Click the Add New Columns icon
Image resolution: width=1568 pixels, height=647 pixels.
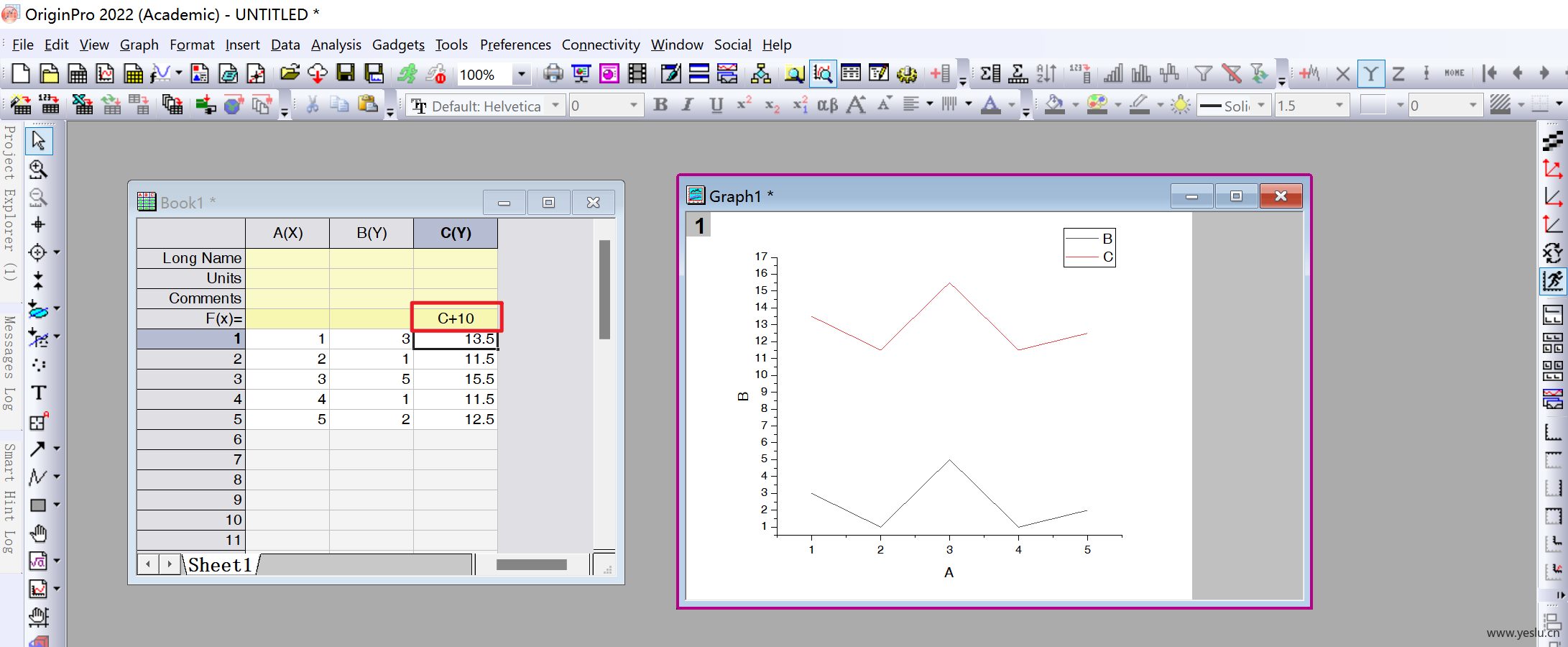click(x=940, y=73)
